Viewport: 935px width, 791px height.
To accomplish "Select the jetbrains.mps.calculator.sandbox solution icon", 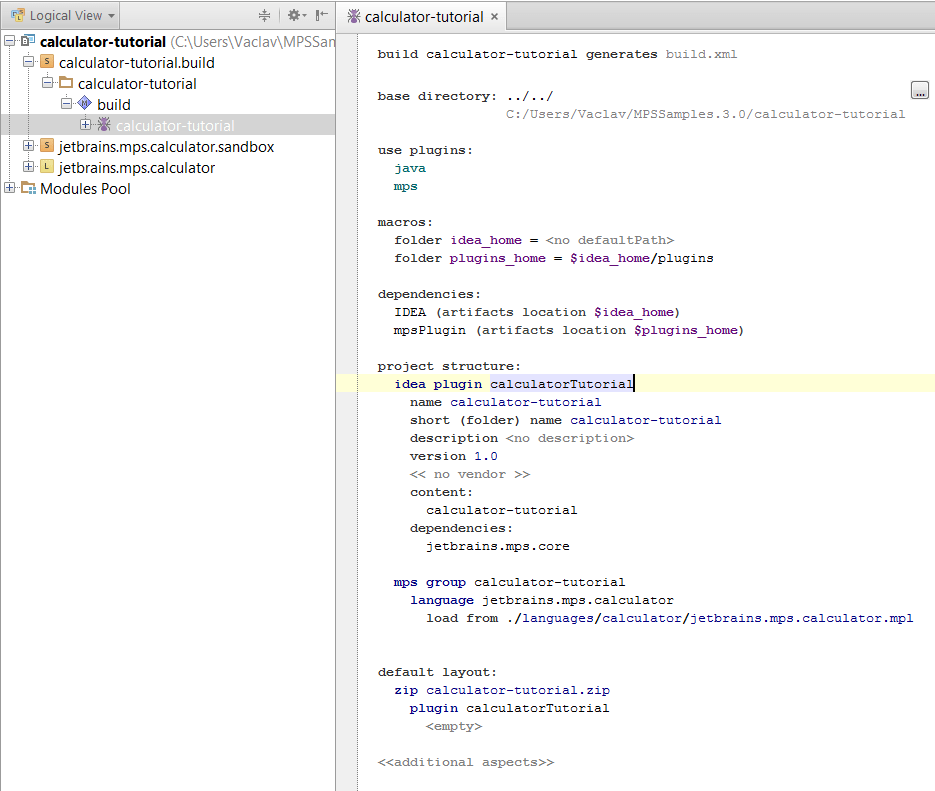I will click(45, 146).
